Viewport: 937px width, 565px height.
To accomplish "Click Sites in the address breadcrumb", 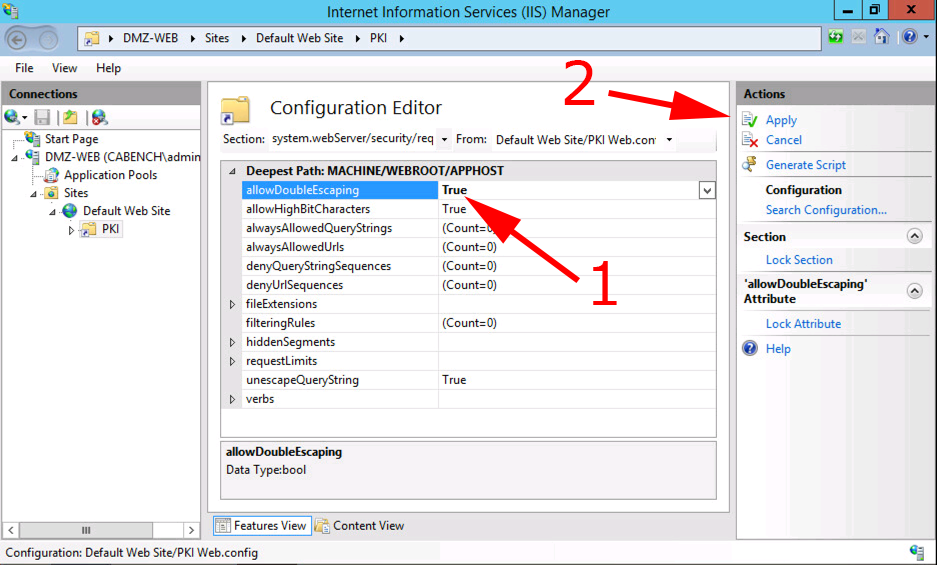I will [217, 38].
